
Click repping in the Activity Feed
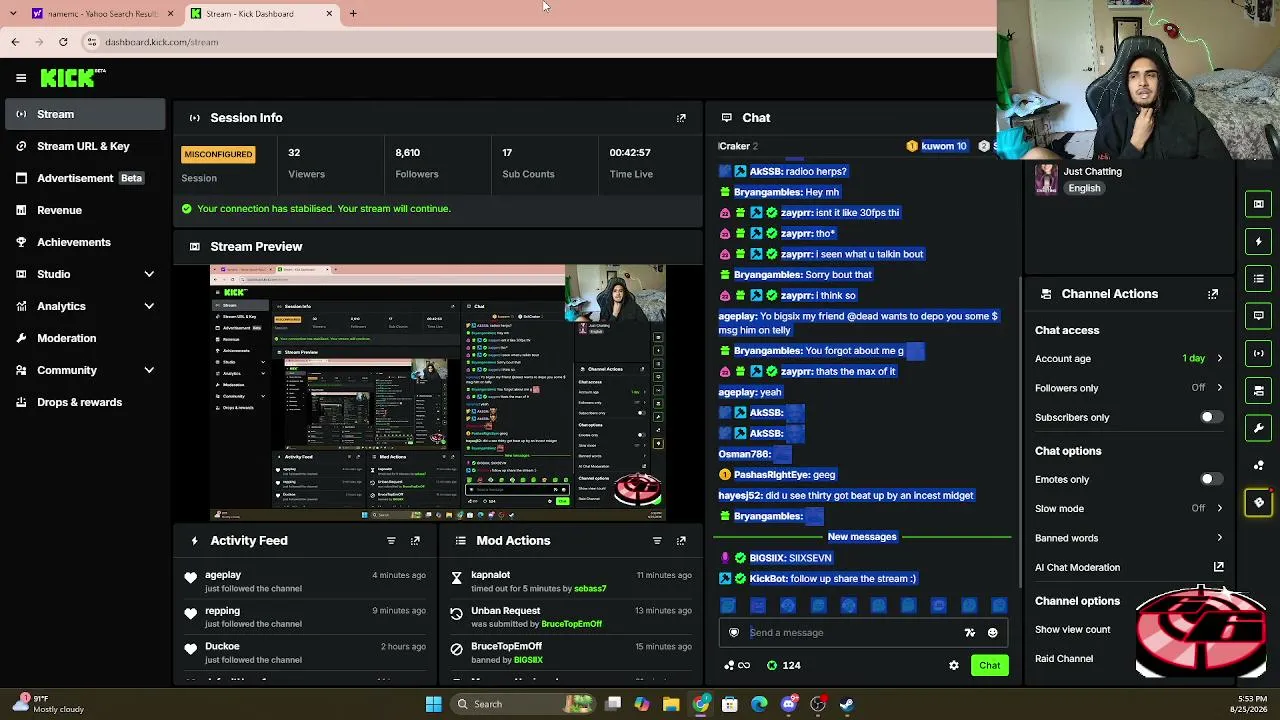tap(222, 611)
